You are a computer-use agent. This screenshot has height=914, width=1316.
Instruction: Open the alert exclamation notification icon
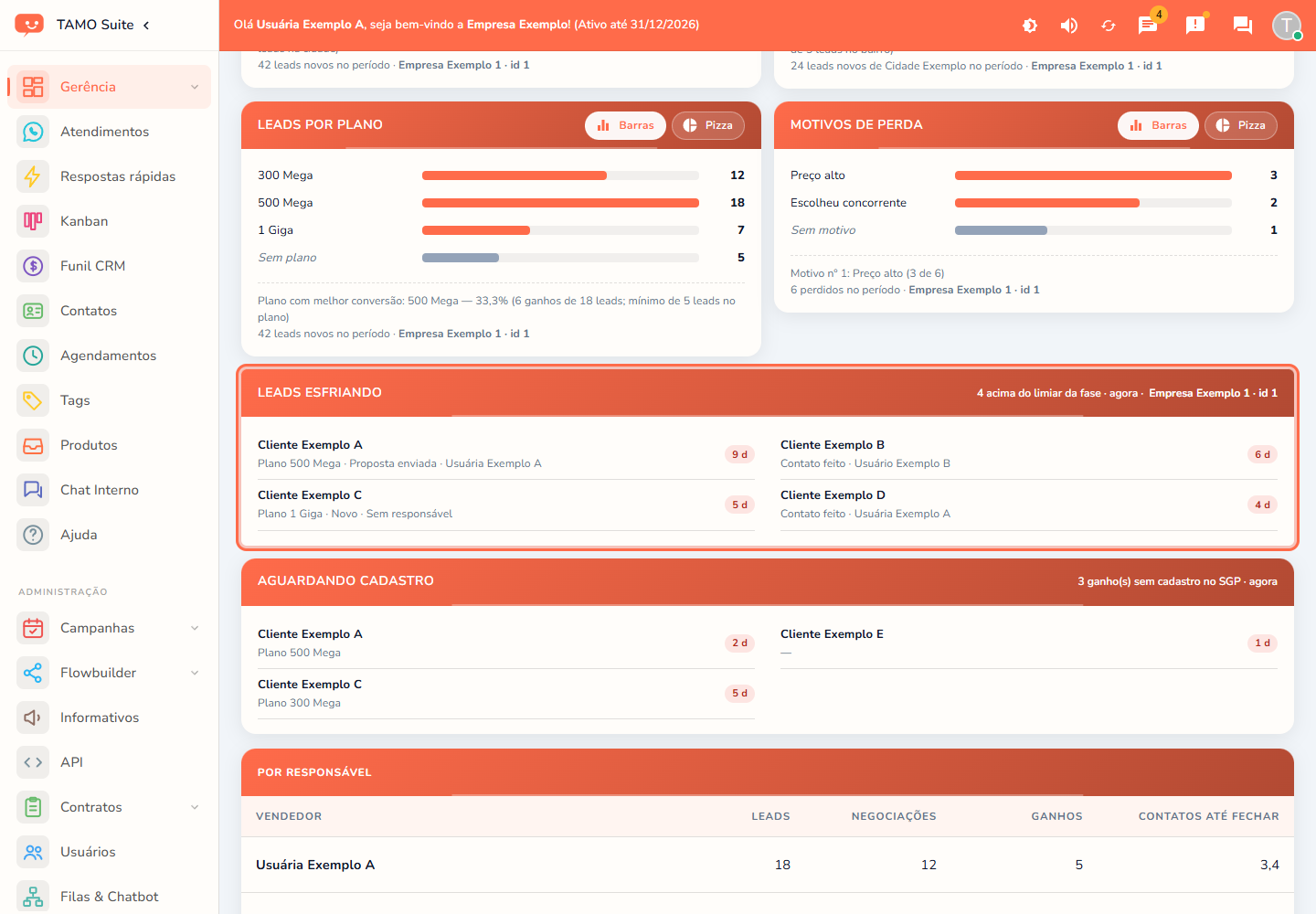pos(1195,26)
